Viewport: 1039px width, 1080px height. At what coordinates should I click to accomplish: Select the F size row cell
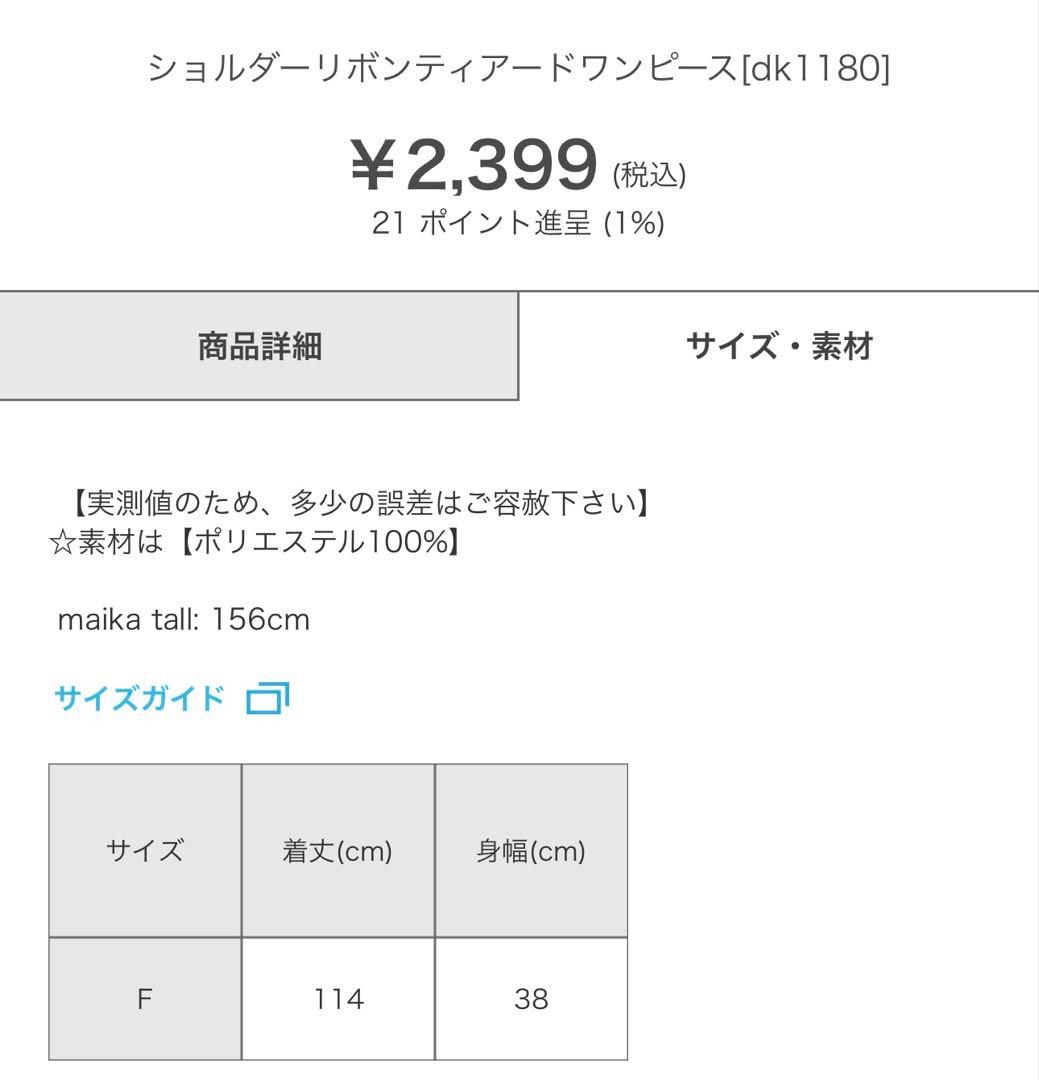point(145,999)
